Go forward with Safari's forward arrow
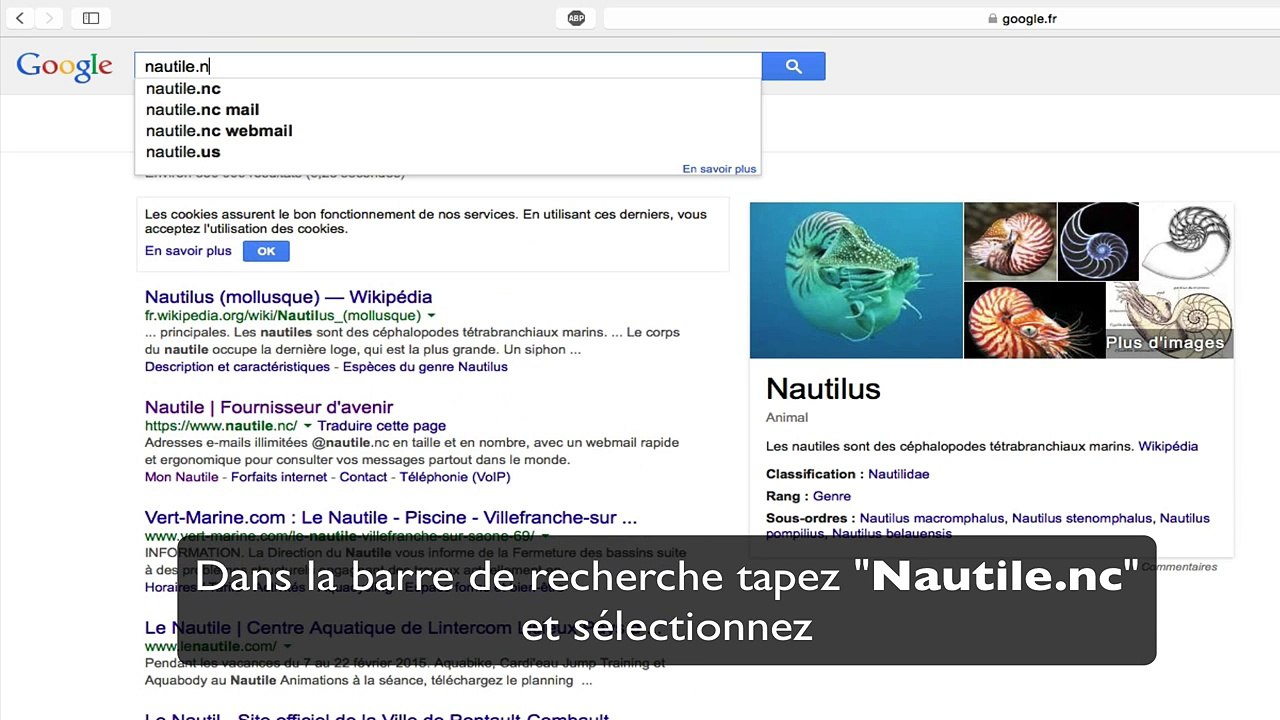This screenshot has height=720, width=1280. coord(48,18)
